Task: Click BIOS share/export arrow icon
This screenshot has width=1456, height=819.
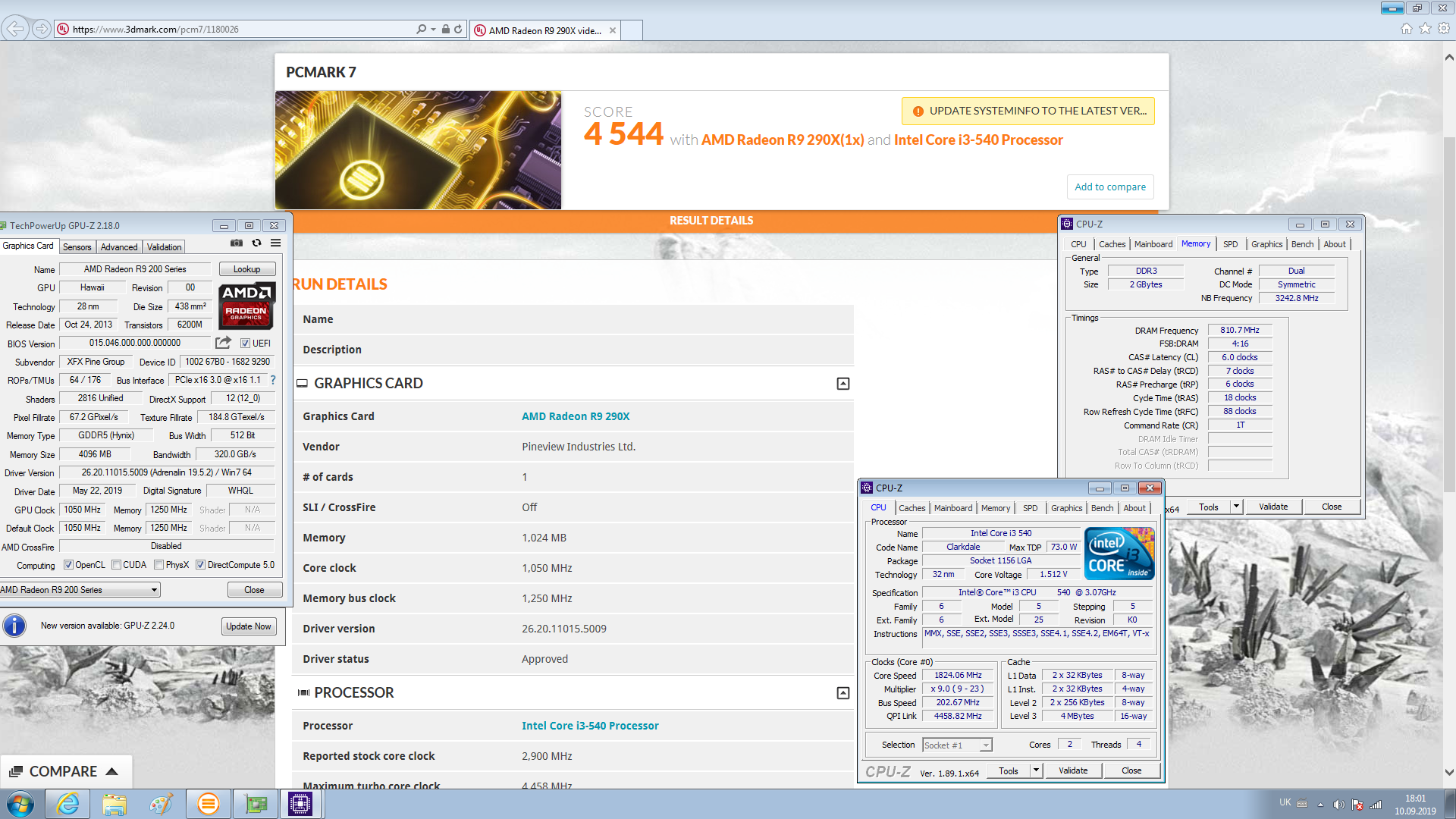Action: pyautogui.click(x=223, y=343)
